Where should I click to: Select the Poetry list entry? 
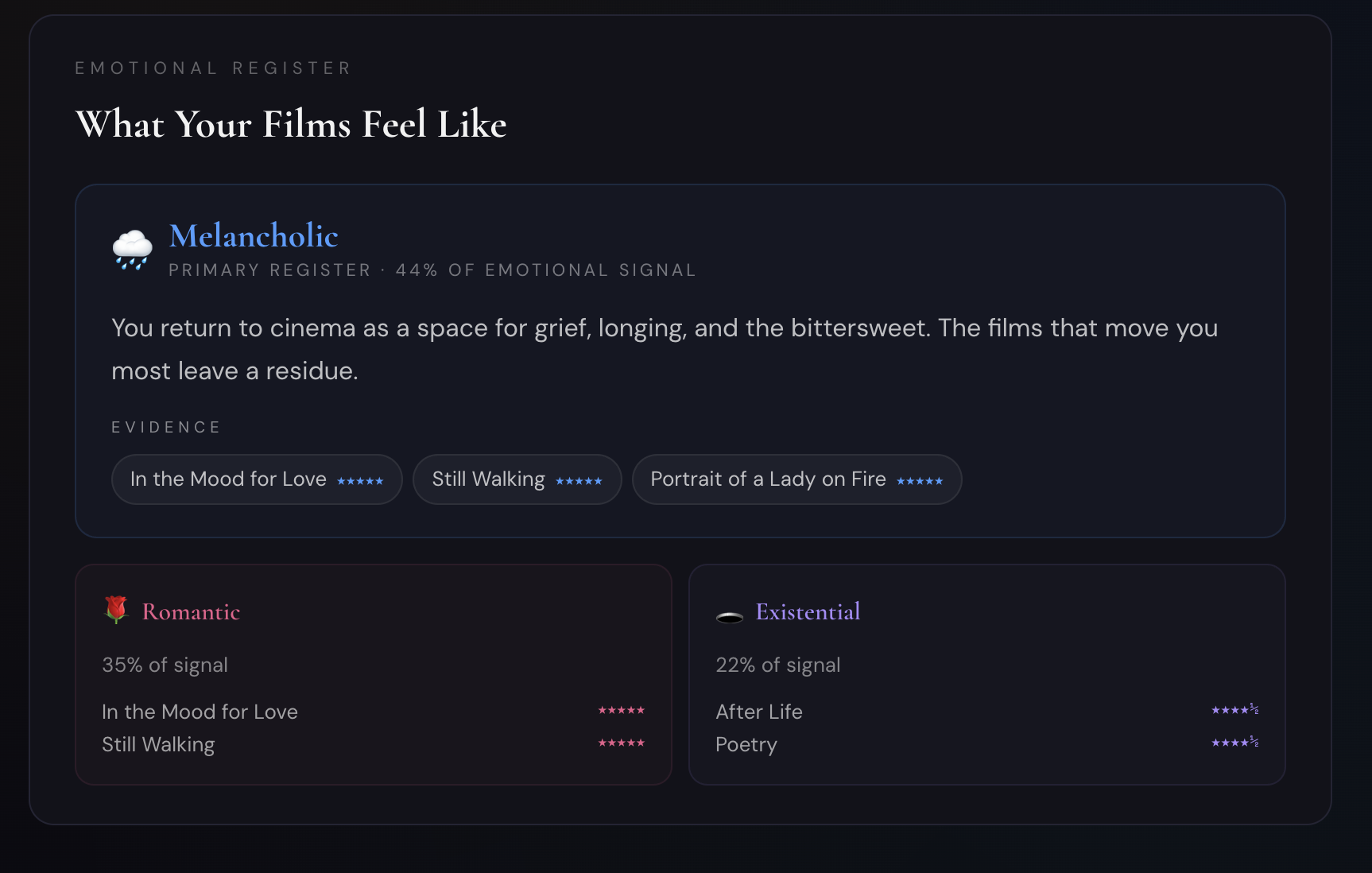[x=746, y=744]
